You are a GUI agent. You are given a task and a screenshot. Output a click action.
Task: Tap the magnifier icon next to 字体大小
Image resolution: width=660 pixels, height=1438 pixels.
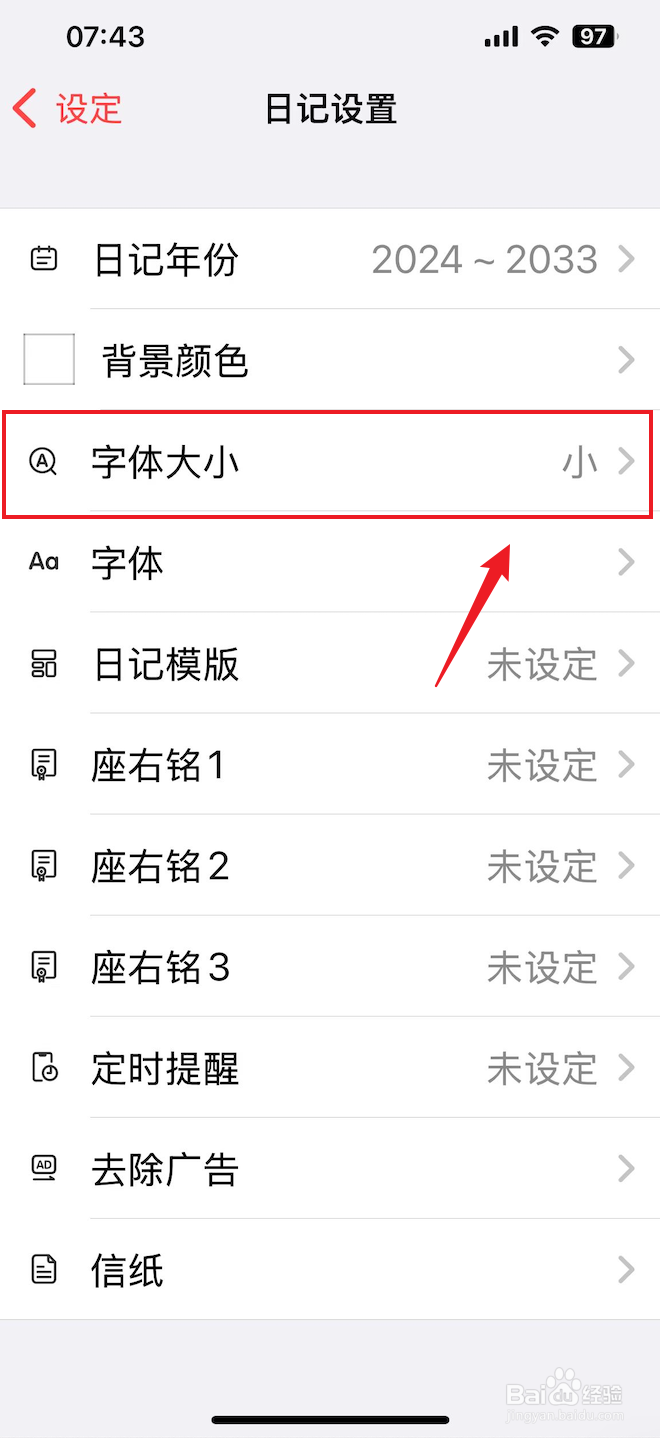coord(43,462)
